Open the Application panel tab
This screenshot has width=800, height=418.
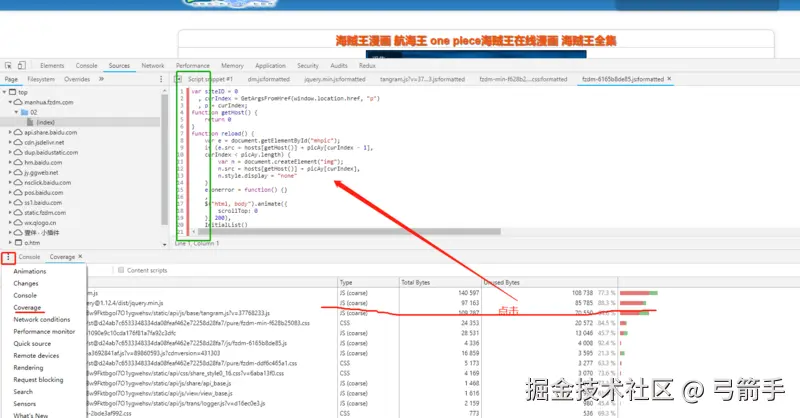270,65
